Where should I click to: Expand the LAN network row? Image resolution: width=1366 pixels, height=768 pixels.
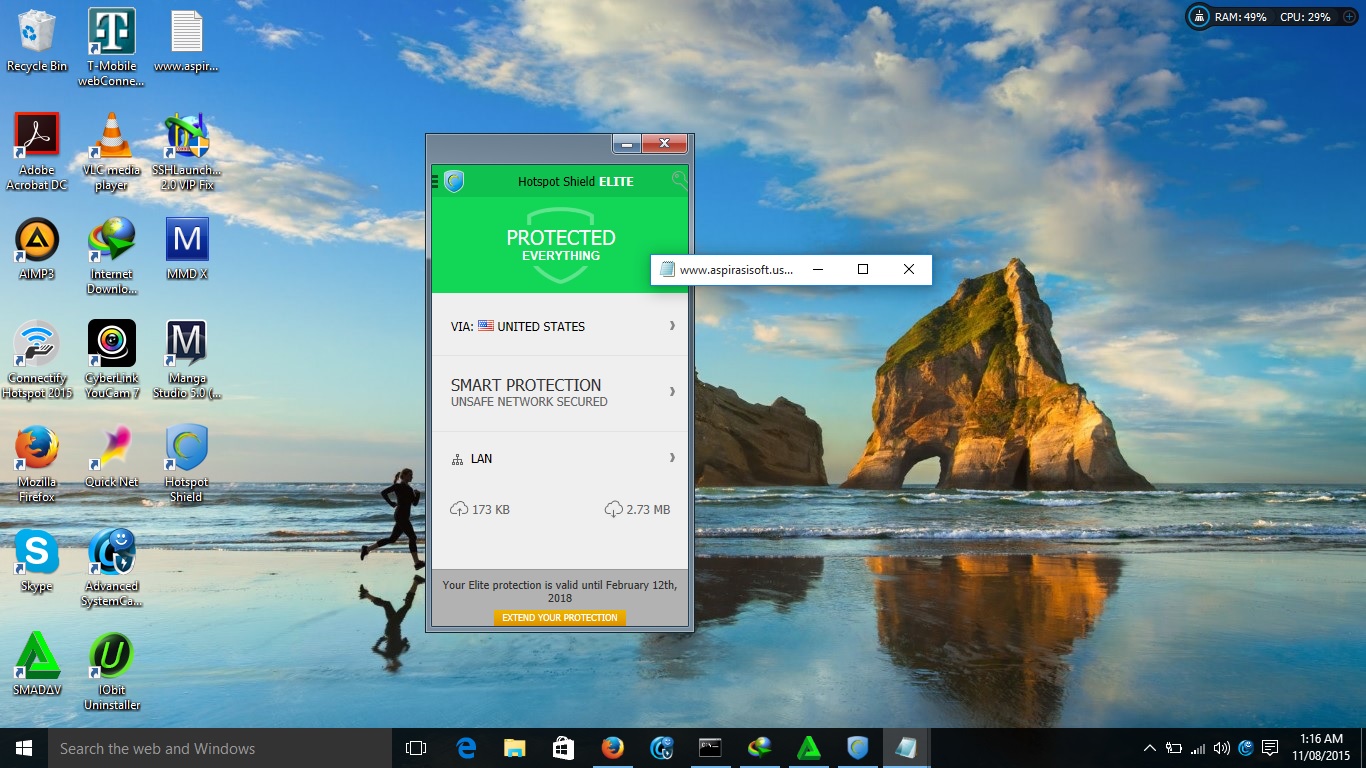[560, 458]
